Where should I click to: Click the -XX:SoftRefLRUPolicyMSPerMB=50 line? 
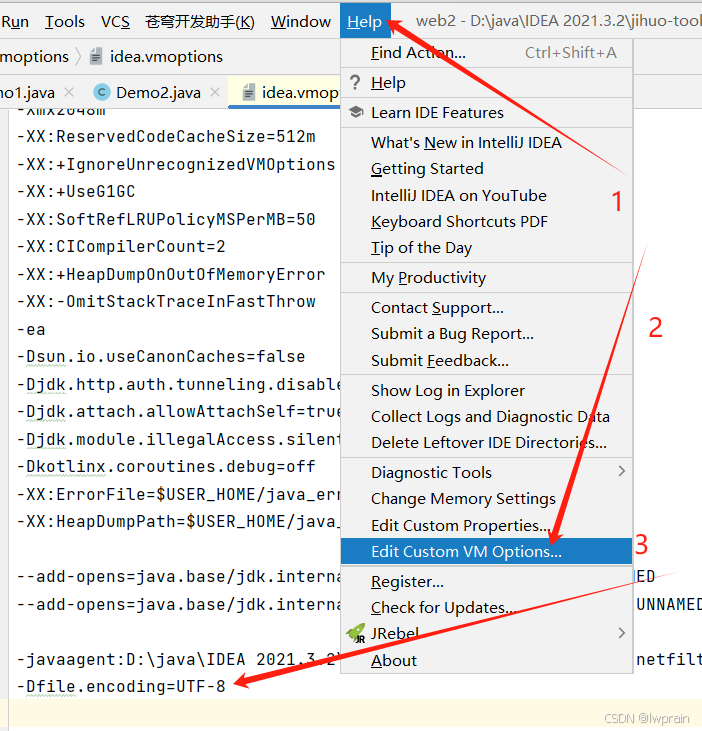pos(166,219)
